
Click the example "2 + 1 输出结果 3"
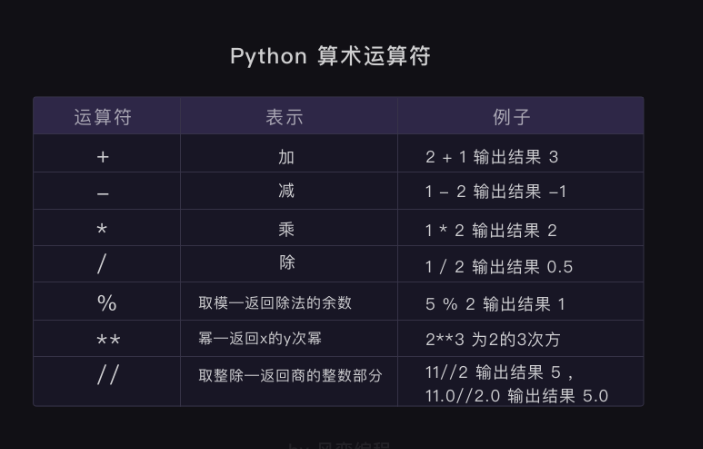[x=491, y=157]
